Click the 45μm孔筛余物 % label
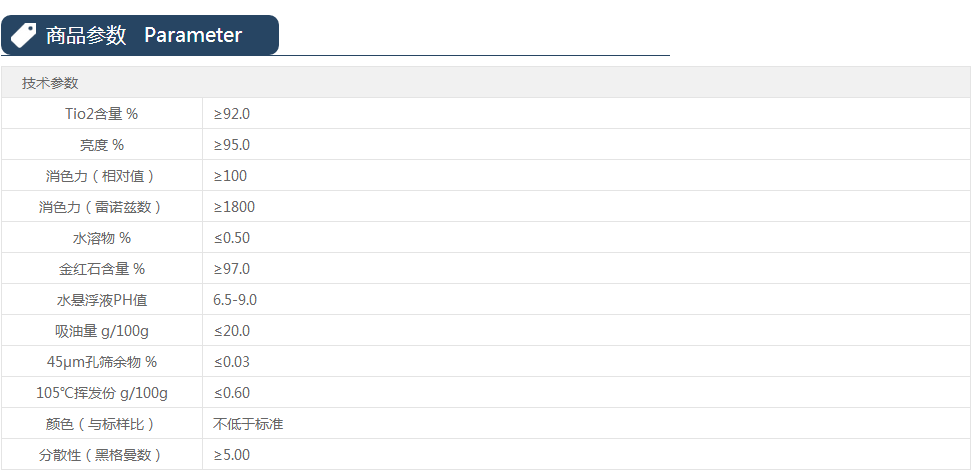This screenshot has width=977, height=472. (x=102, y=362)
